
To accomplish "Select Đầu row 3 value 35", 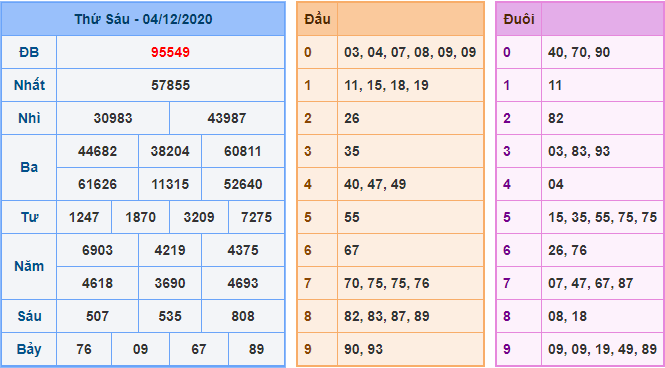I will pyautogui.click(x=352, y=151).
